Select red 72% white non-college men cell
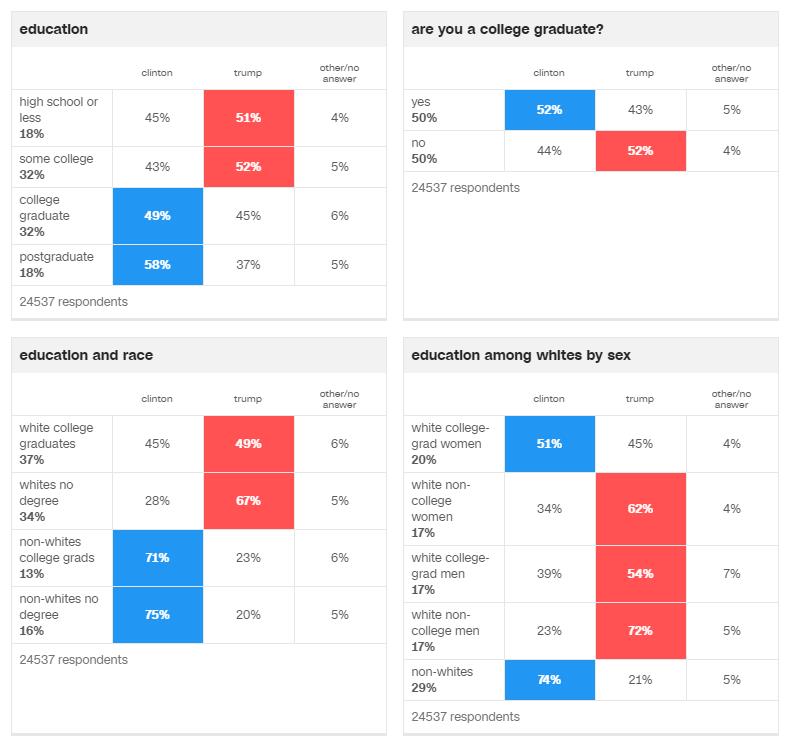The height and width of the screenshot is (748, 793). (640, 631)
